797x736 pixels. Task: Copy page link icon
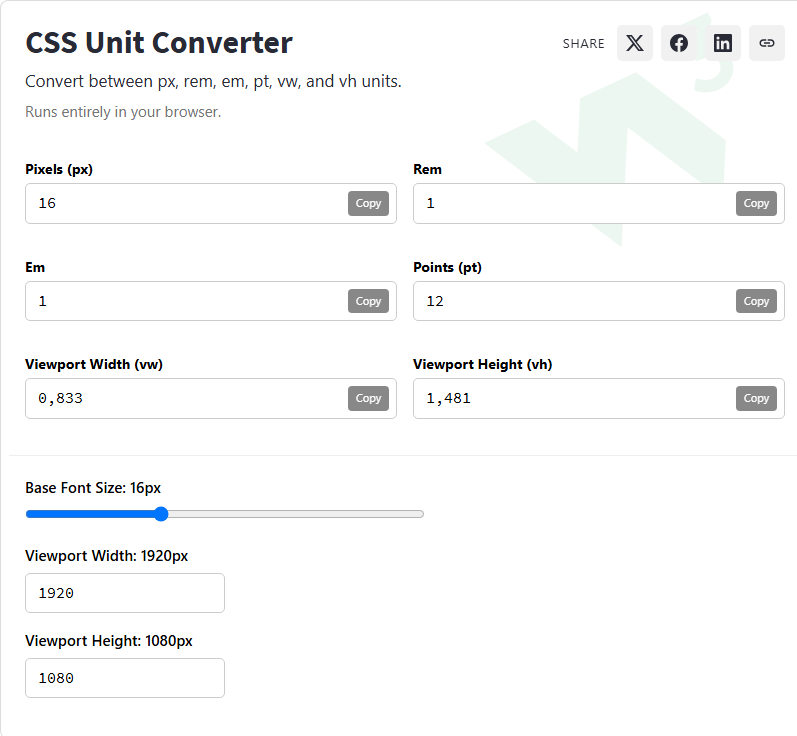click(x=767, y=43)
